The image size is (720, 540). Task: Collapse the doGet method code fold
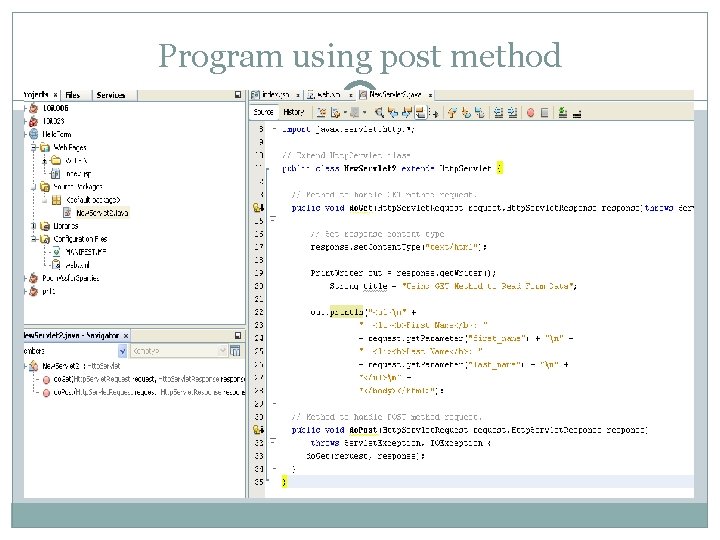(x=273, y=219)
